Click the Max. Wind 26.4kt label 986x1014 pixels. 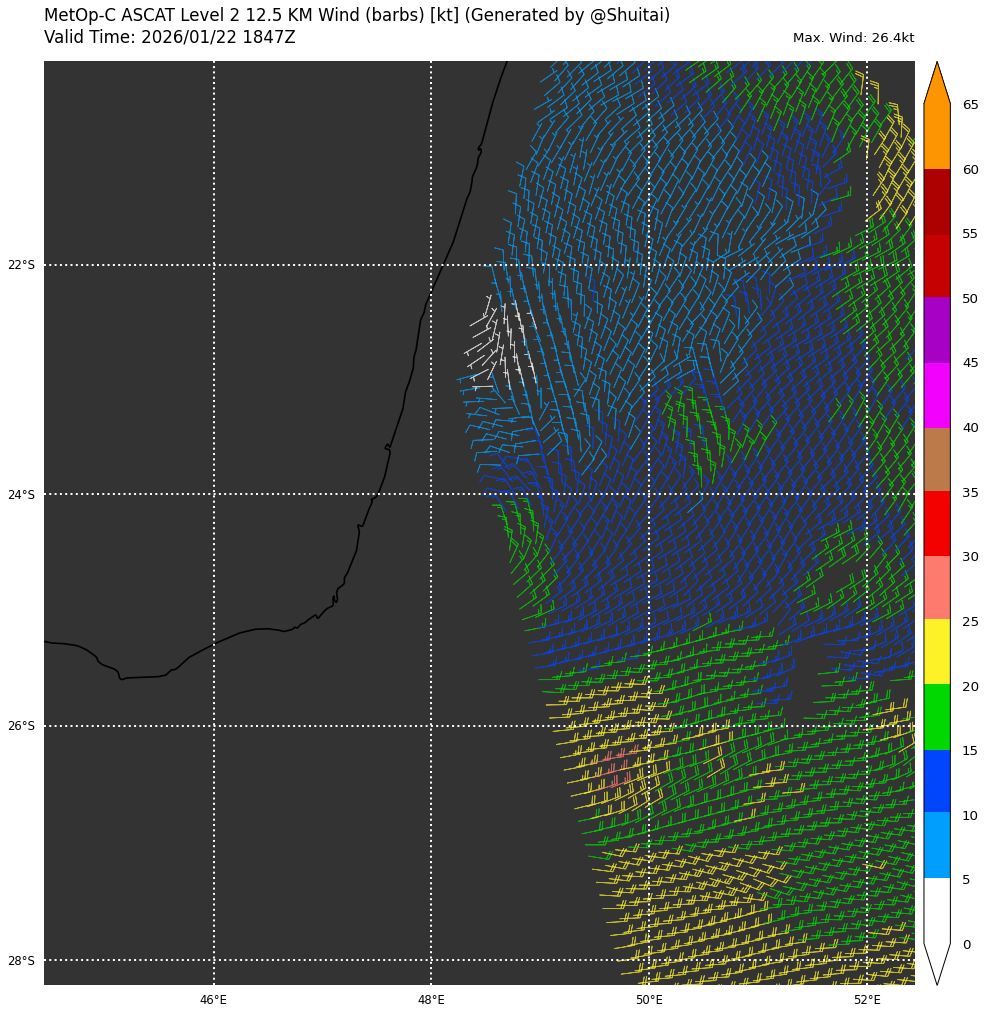pyautogui.click(x=853, y=38)
